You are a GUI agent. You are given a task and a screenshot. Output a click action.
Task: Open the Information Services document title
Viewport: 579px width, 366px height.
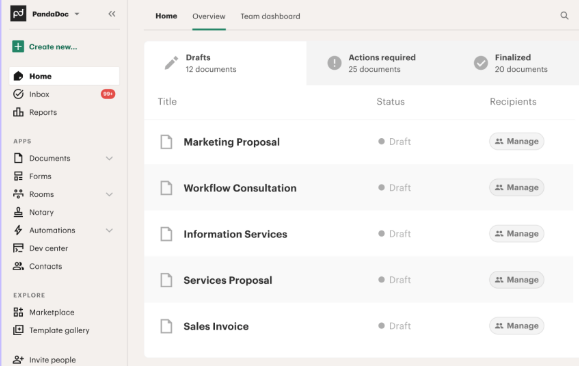click(x=235, y=234)
